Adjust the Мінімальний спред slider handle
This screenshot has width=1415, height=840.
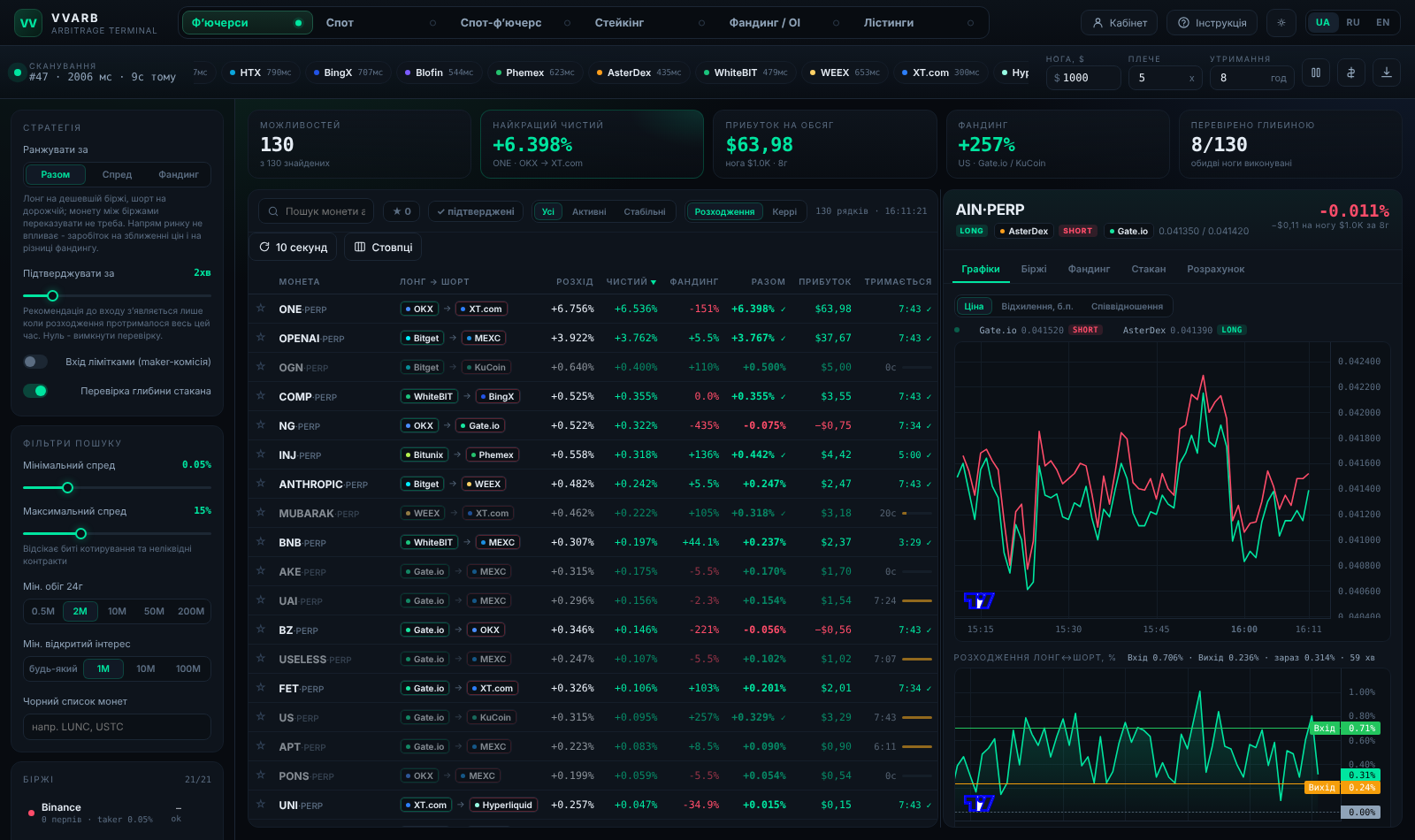coord(67,487)
